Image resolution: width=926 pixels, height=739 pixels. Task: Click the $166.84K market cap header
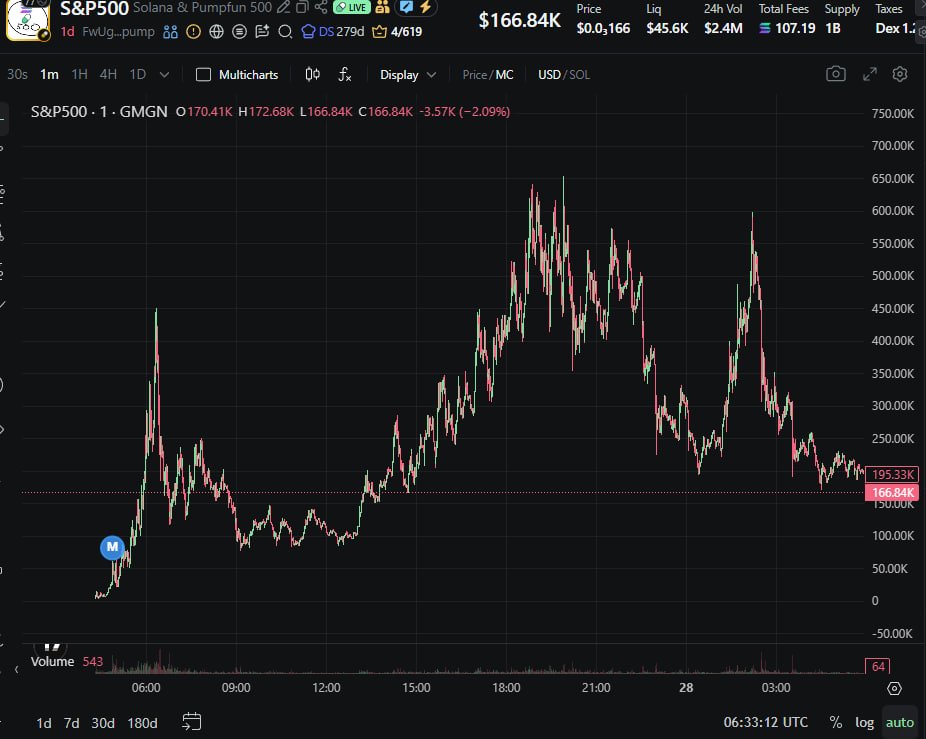(x=519, y=20)
